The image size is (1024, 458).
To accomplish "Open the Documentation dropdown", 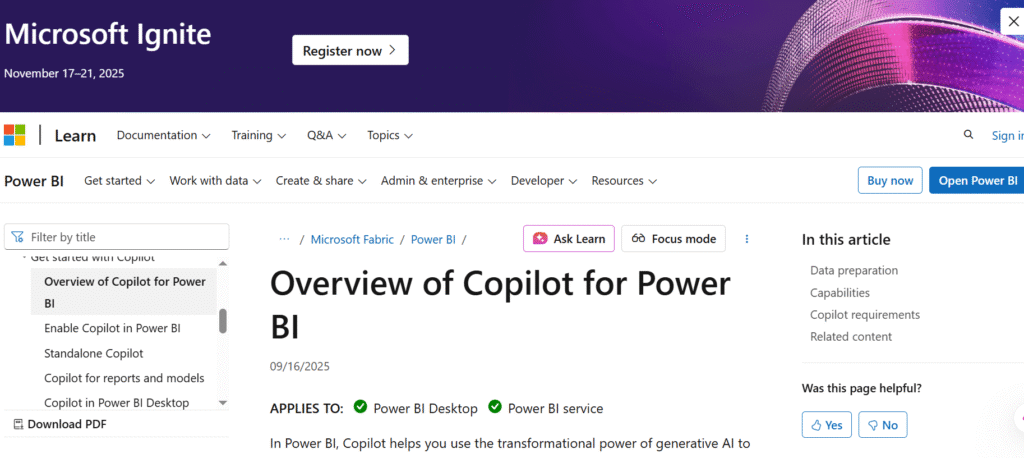I will click(x=163, y=135).
